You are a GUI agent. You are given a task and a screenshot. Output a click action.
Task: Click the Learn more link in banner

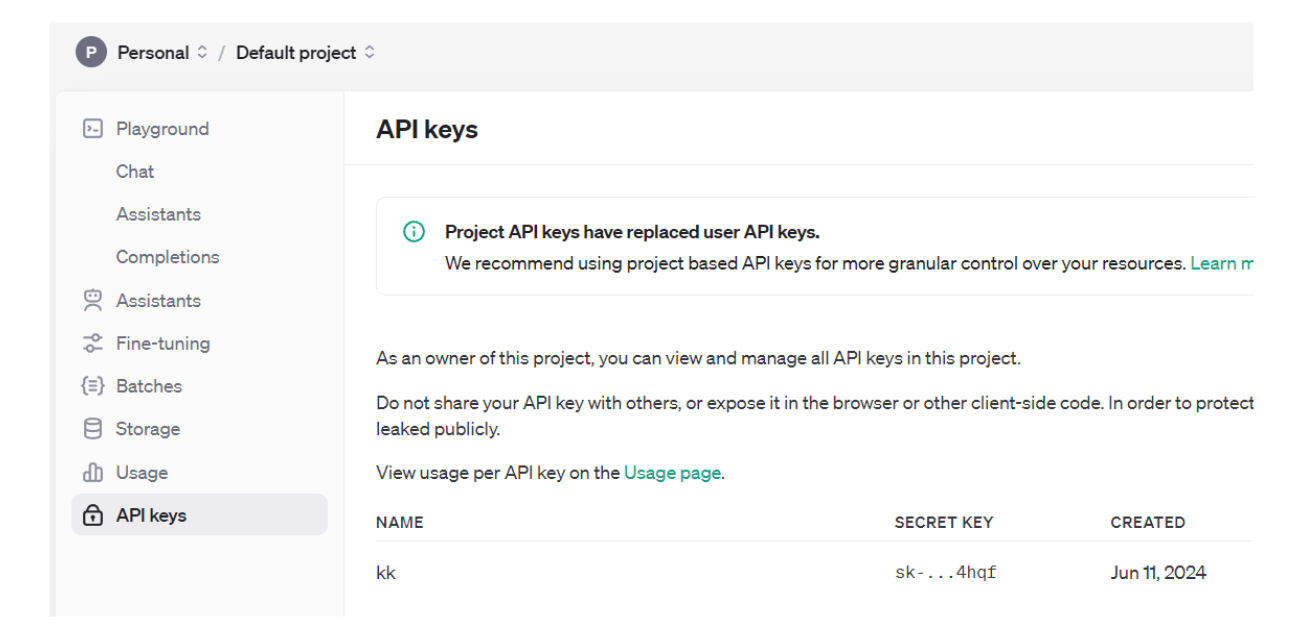point(1221,264)
